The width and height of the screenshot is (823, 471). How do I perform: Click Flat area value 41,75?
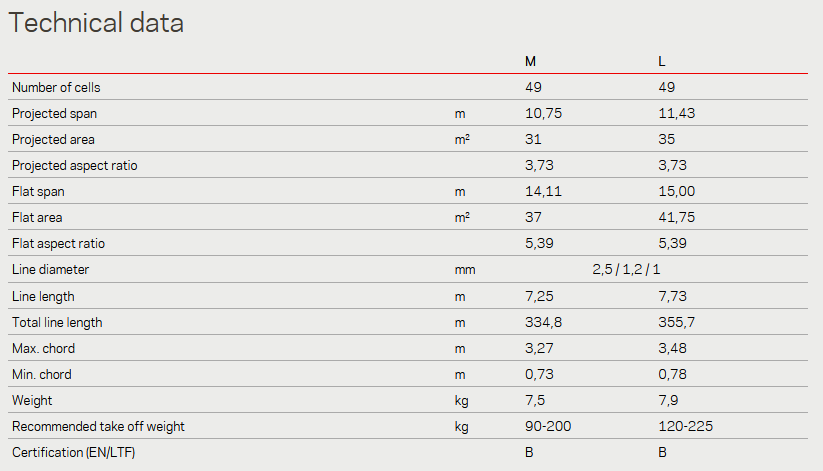click(x=677, y=217)
